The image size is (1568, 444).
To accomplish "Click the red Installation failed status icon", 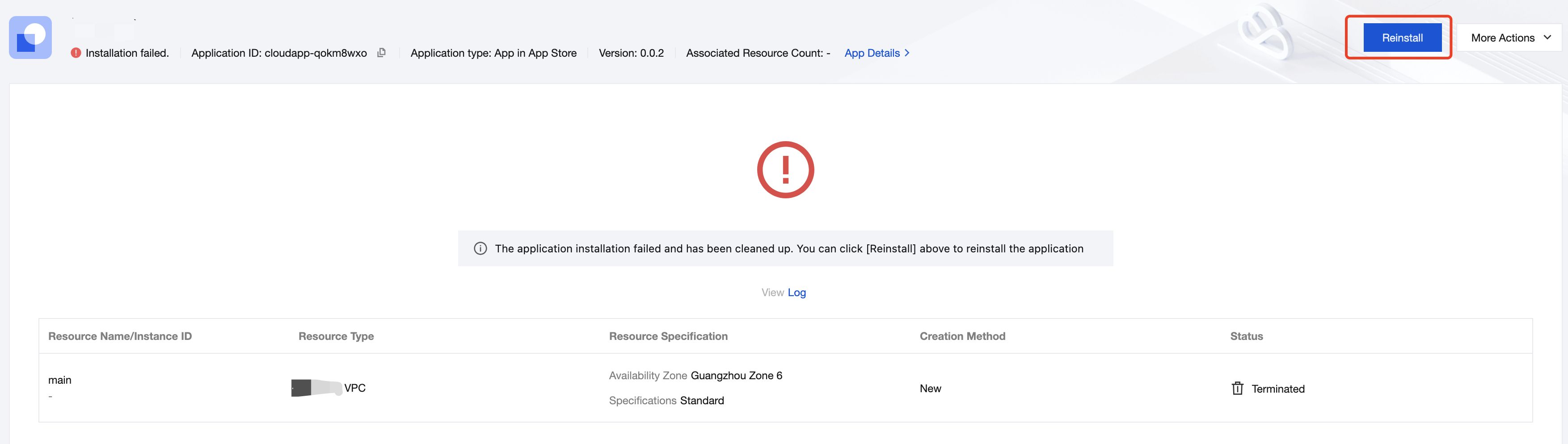I will [x=76, y=53].
